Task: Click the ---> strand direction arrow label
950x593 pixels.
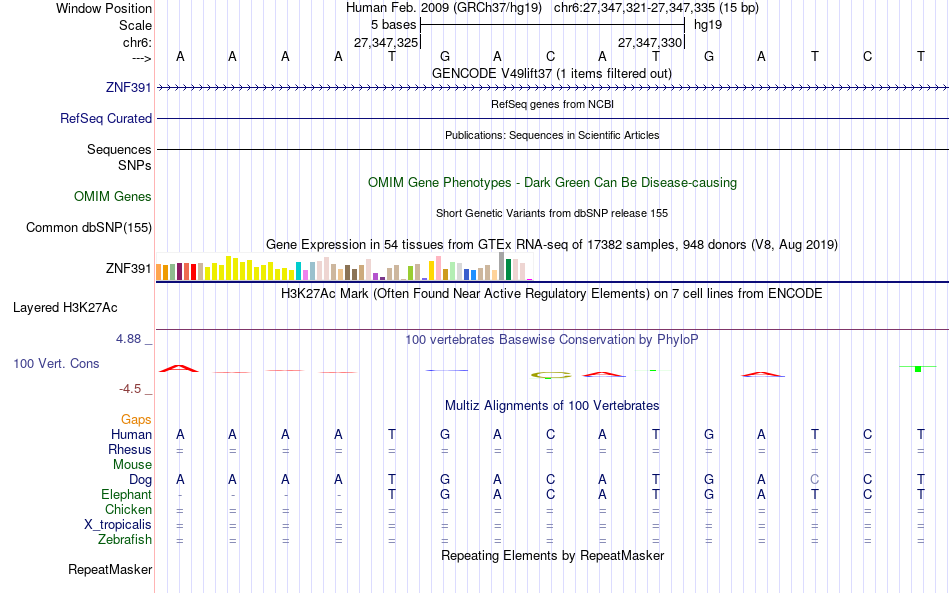Action: coord(141,58)
